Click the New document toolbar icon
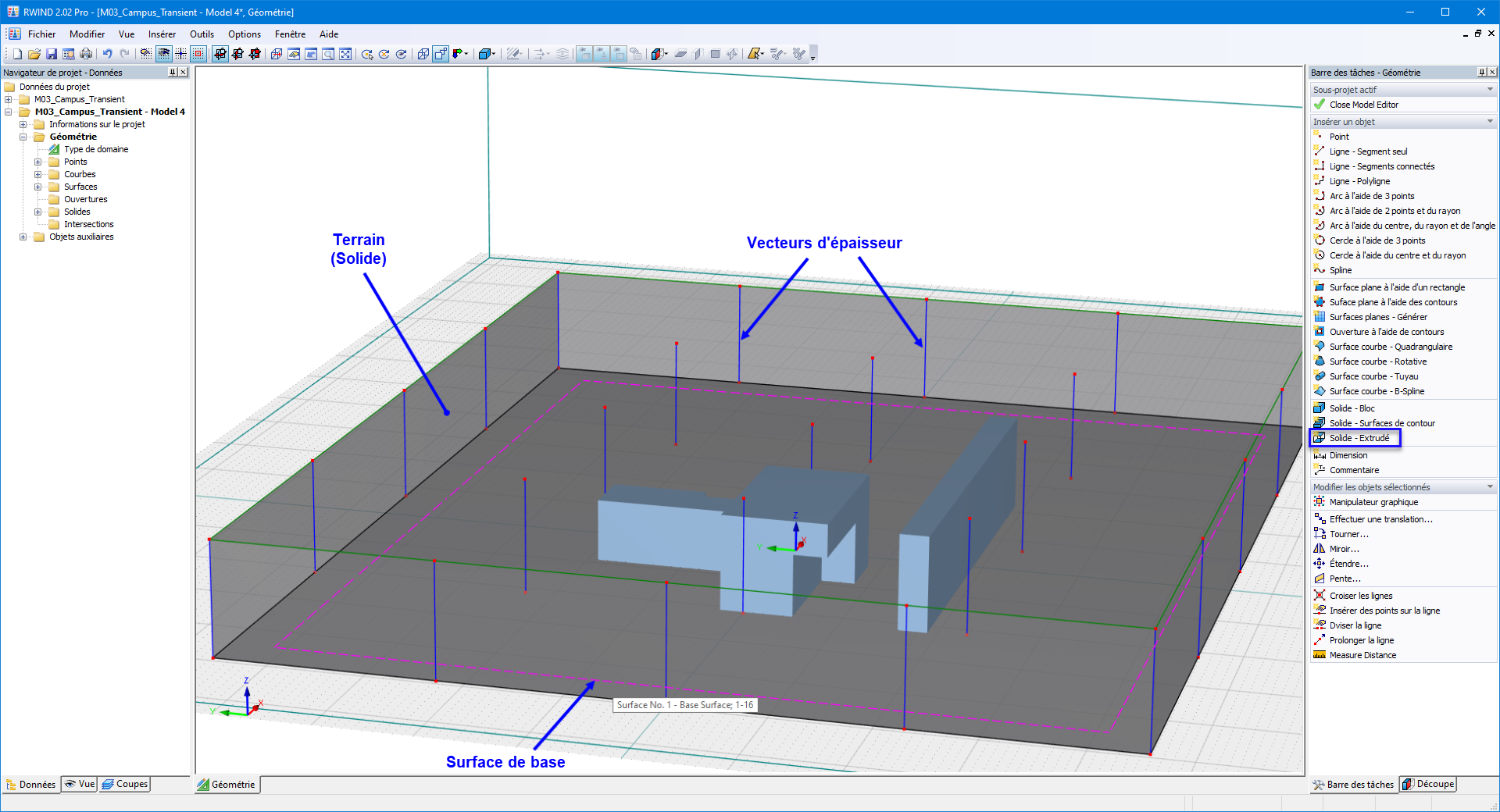This screenshot has width=1500, height=812. 17,54
